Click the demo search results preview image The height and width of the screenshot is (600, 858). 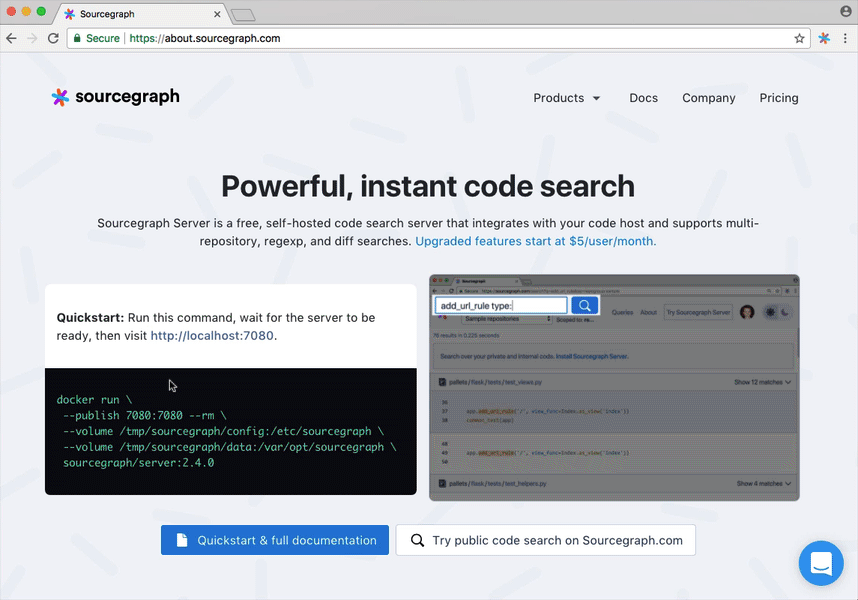(x=614, y=388)
